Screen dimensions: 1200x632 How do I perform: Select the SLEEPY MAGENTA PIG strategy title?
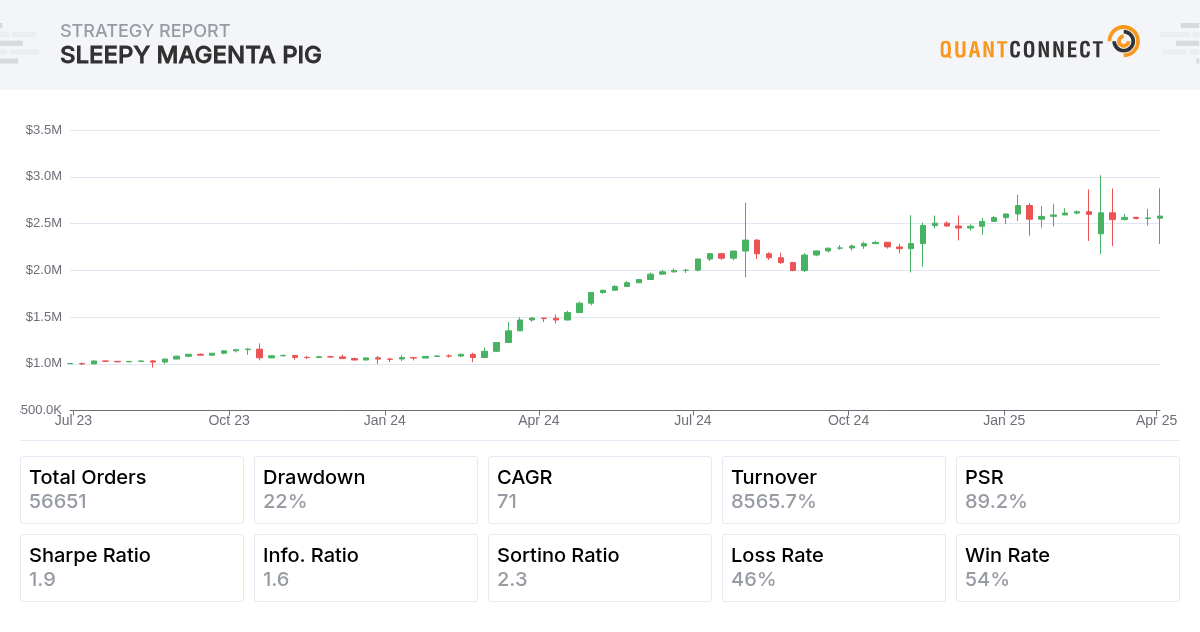pos(190,55)
